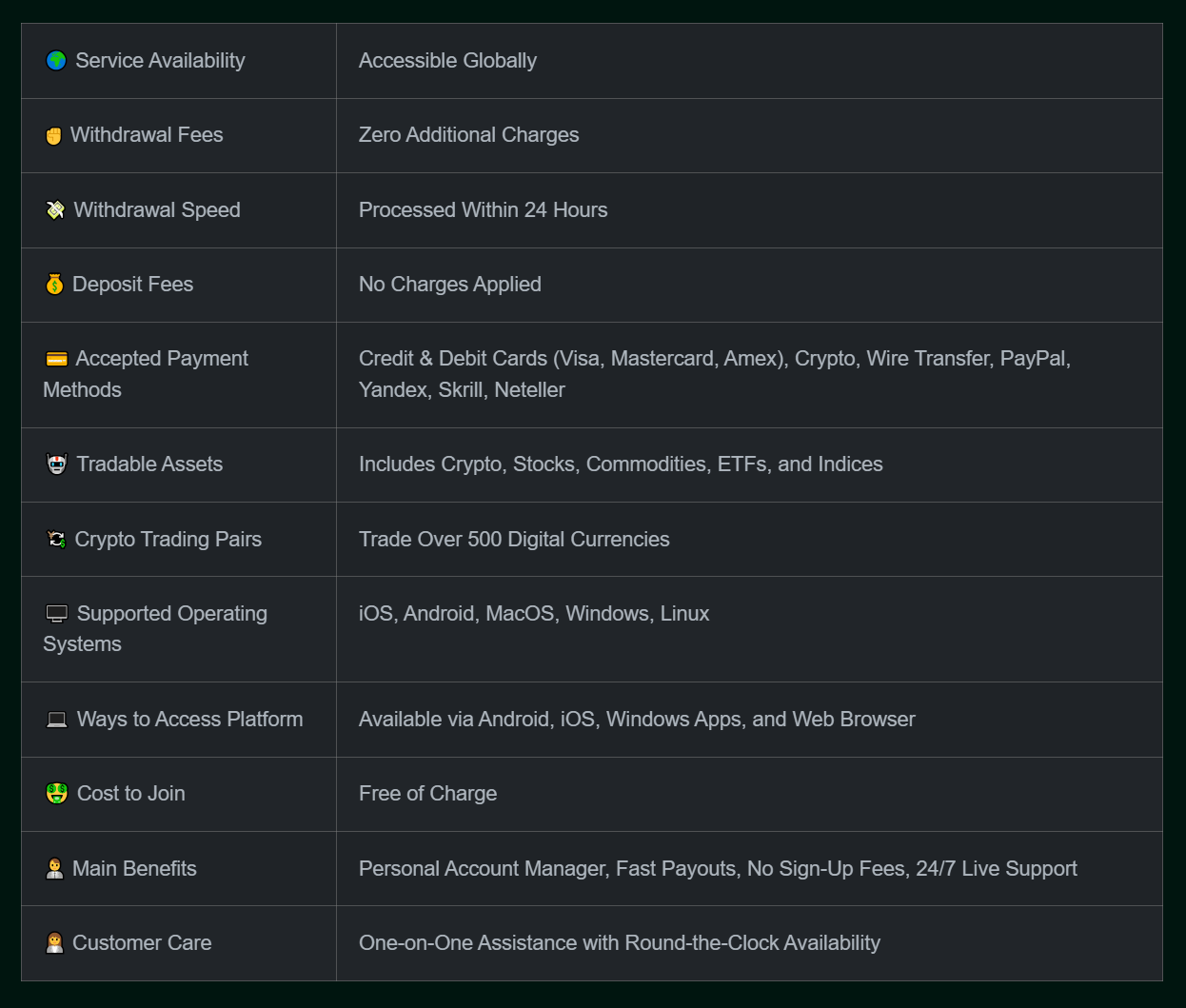This screenshot has width=1186, height=1008.
Task: Click the laptop icon beside Ways to Access Platform
Action: pos(57,720)
